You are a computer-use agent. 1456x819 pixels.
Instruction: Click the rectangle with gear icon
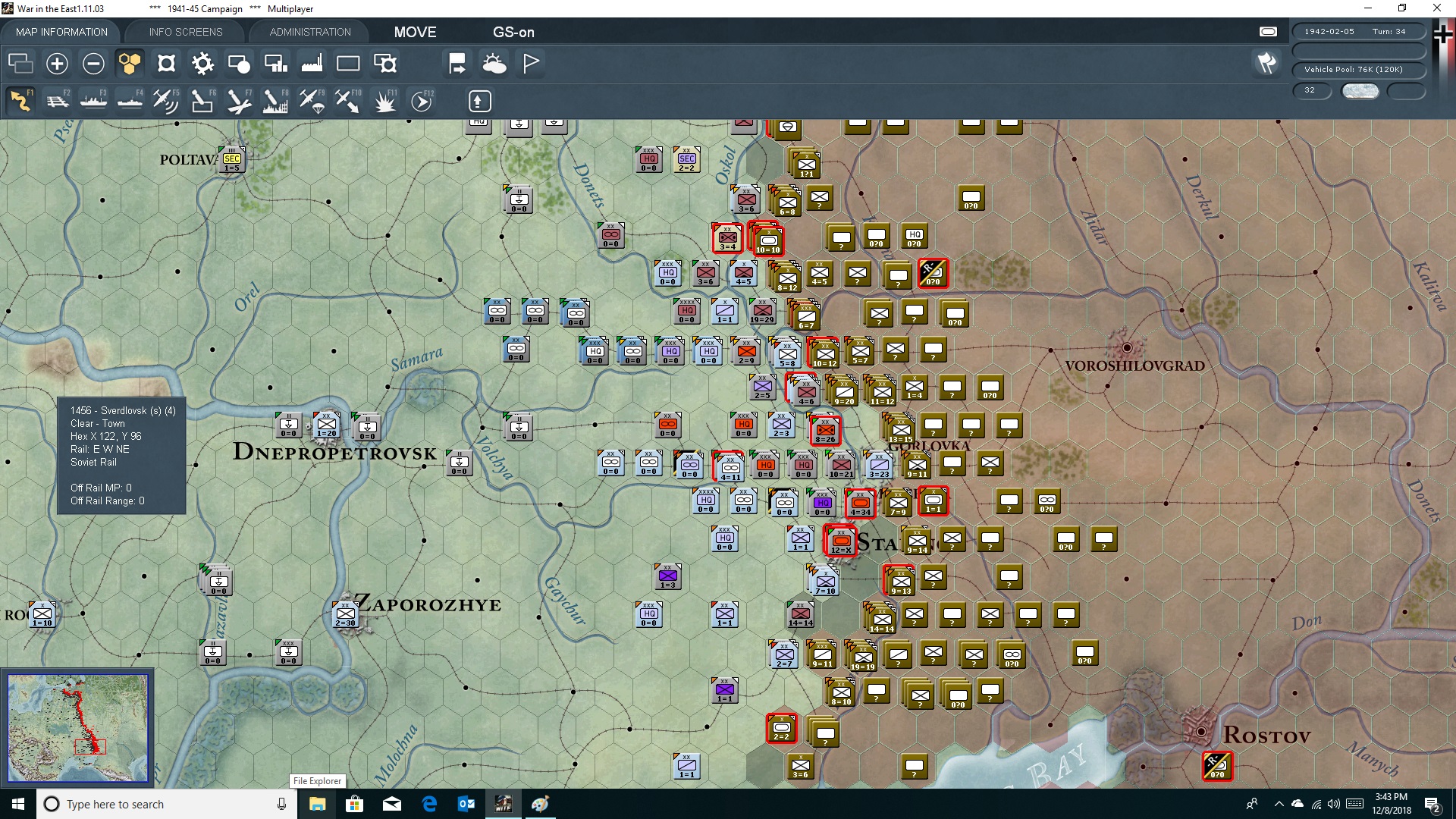click(385, 64)
